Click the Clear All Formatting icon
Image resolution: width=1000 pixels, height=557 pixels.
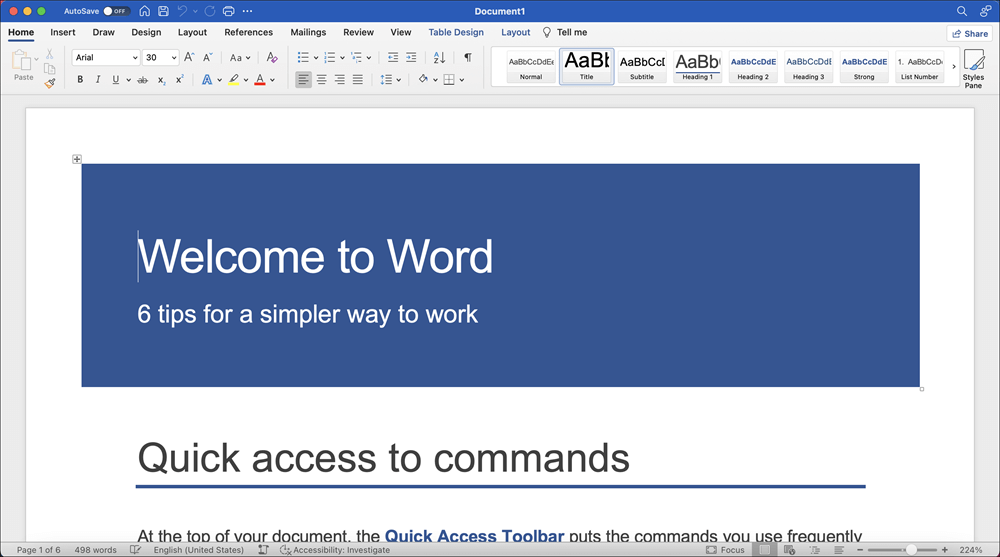tap(272, 58)
